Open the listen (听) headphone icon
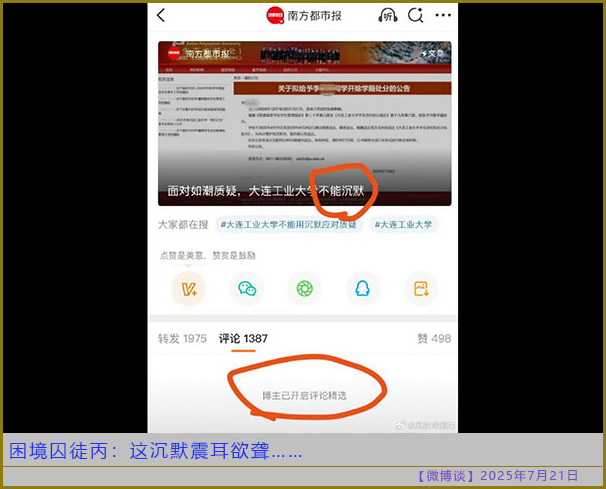 click(x=388, y=15)
